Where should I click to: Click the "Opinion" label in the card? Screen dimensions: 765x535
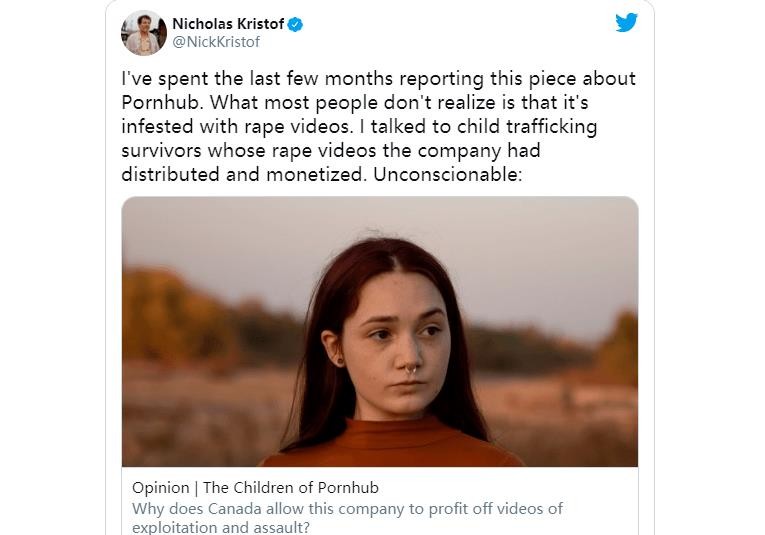click(160, 488)
